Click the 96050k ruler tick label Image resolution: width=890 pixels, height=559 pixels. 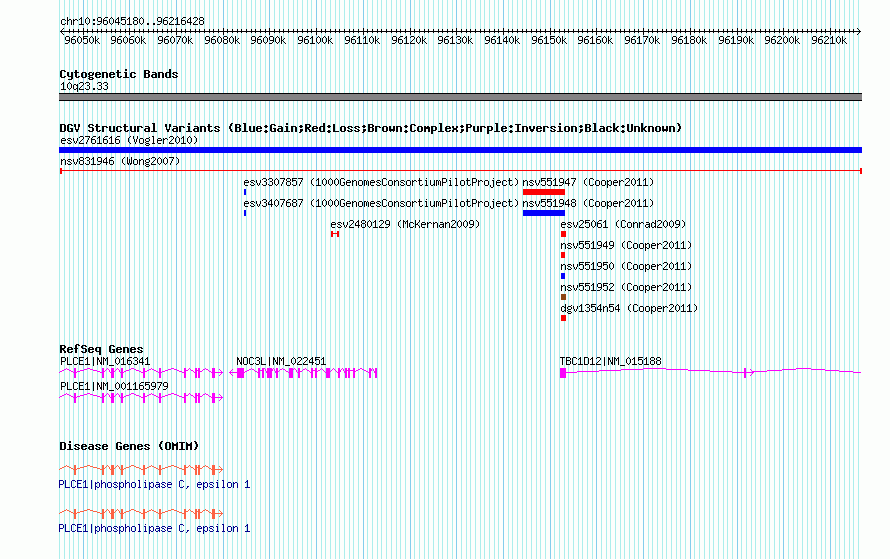coord(82,40)
